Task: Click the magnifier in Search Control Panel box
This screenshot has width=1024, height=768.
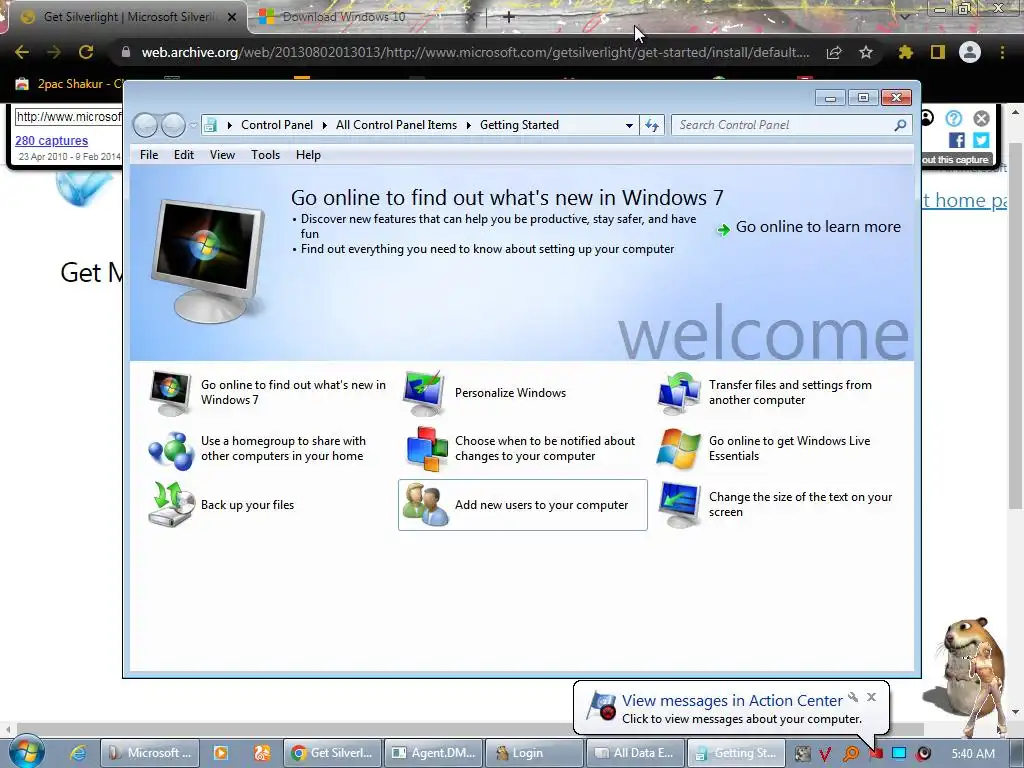Action: [900, 125]
